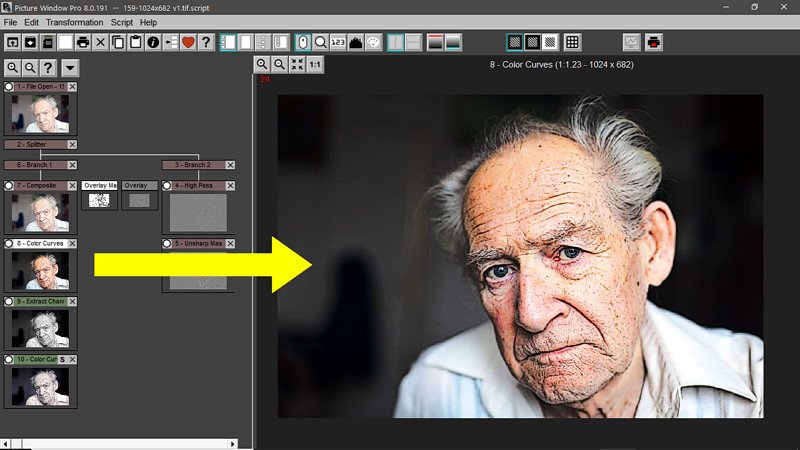Click the red heart favorites icon
This screenshot has width=800, height=450.
(x=187, y=42)
